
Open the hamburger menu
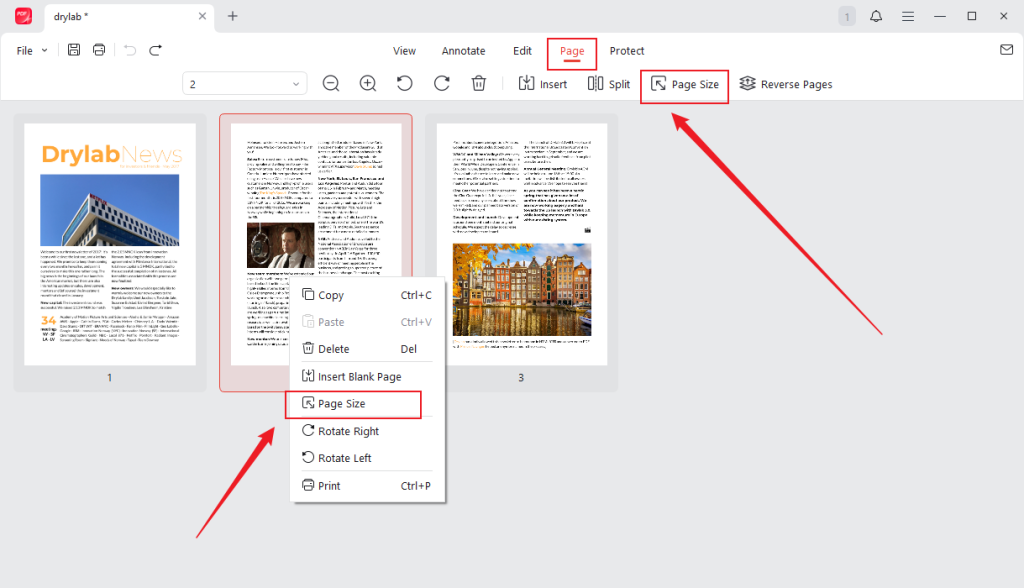(x=908, y=16)
